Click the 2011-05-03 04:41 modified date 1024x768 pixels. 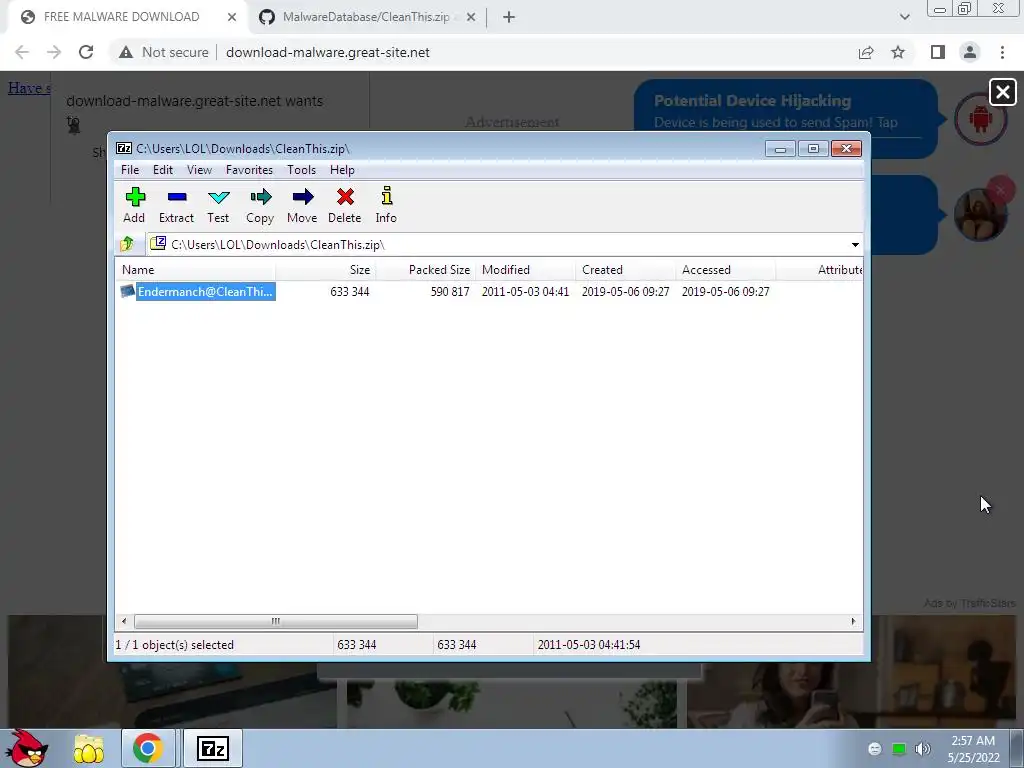coord(526,292)
